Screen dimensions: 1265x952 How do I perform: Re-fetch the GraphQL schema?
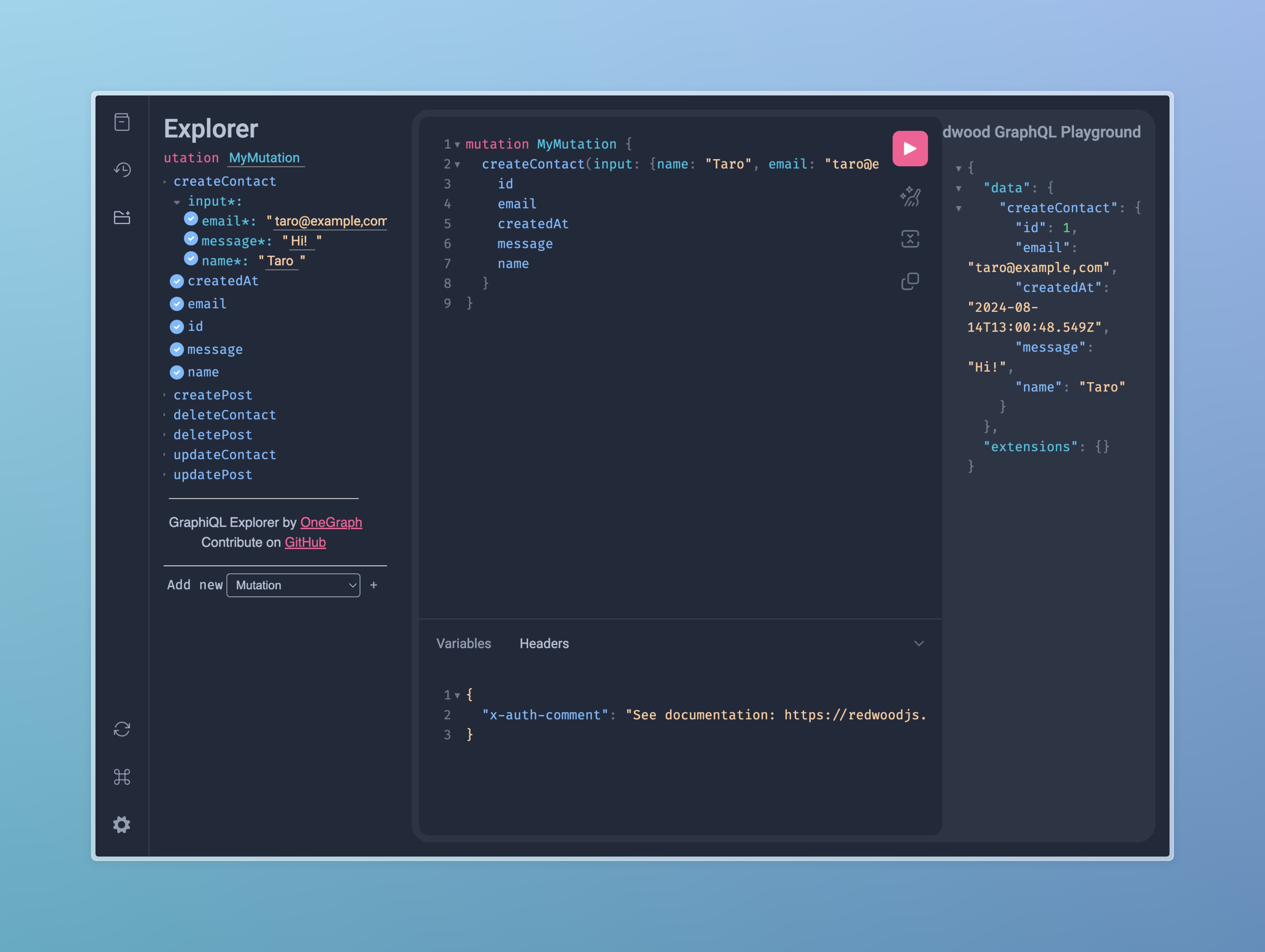pos(122,729)
